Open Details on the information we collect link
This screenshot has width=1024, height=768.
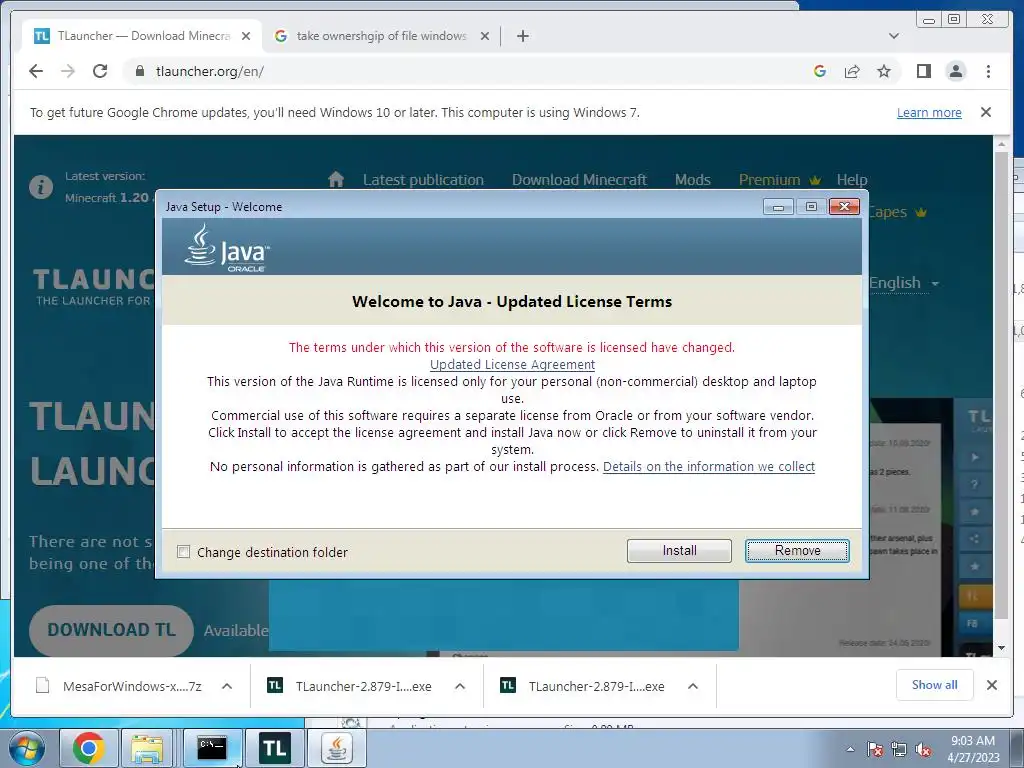709,466
